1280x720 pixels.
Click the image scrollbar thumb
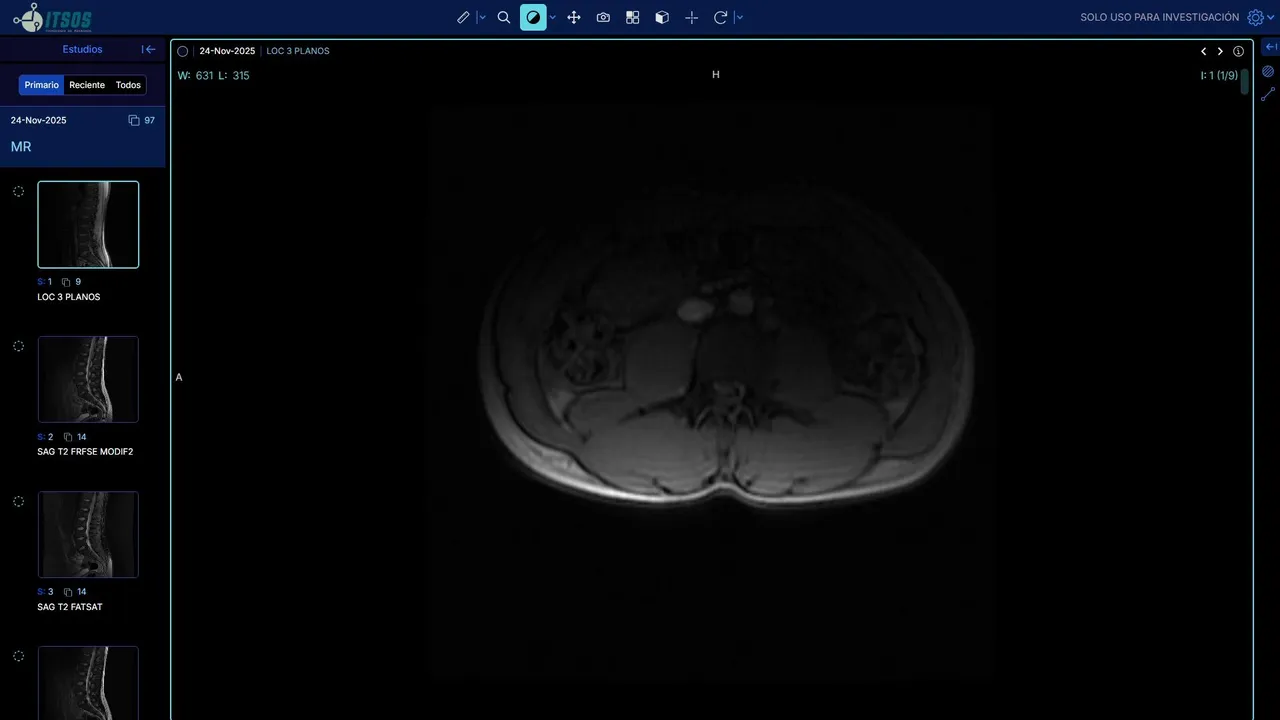click(1245, 81)
